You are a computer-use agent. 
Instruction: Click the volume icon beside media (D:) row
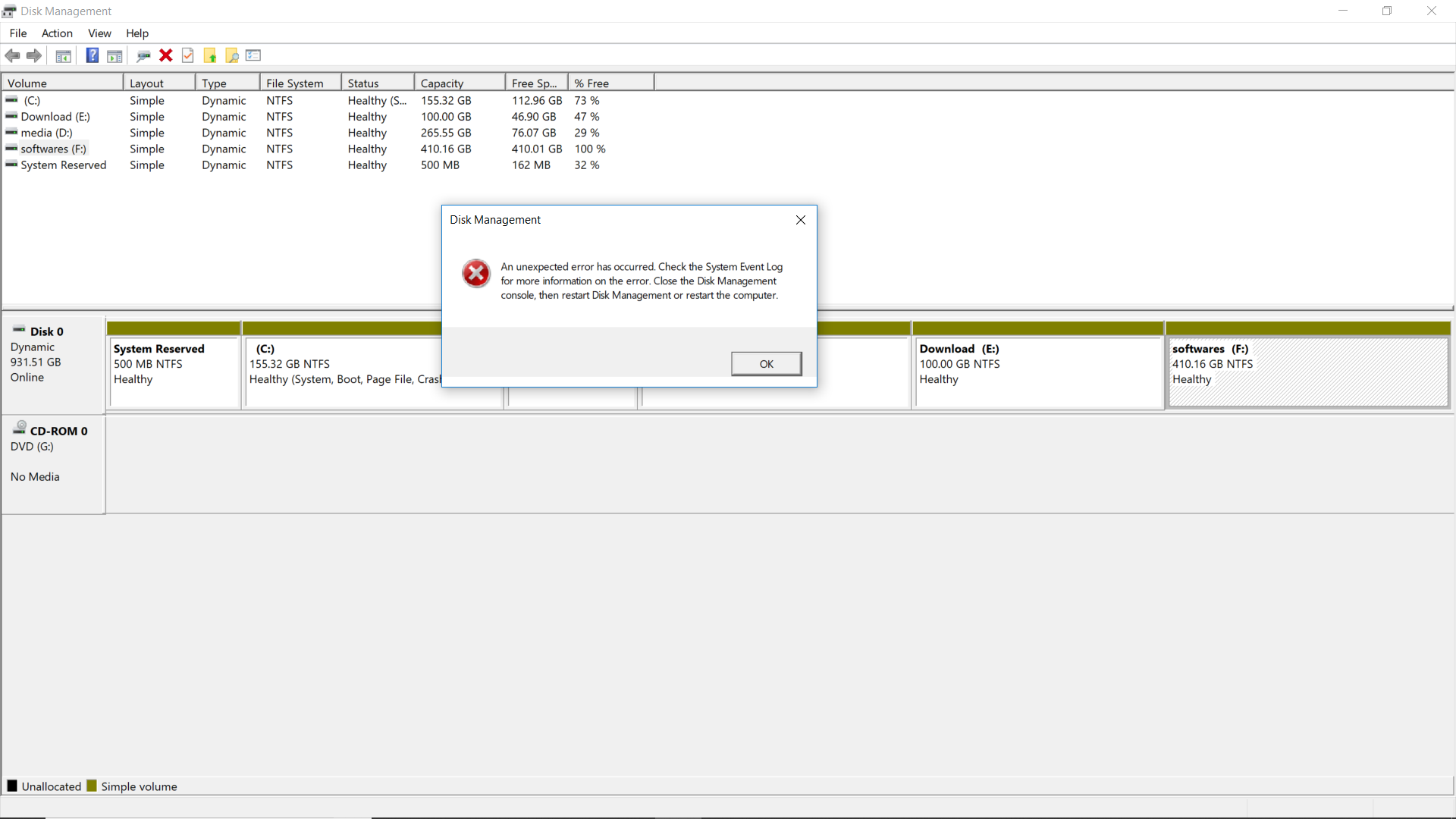[x=11, y=132]
